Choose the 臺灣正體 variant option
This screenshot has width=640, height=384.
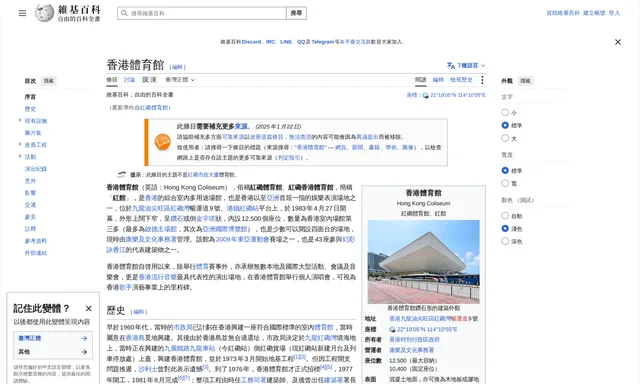click(52, 338)
